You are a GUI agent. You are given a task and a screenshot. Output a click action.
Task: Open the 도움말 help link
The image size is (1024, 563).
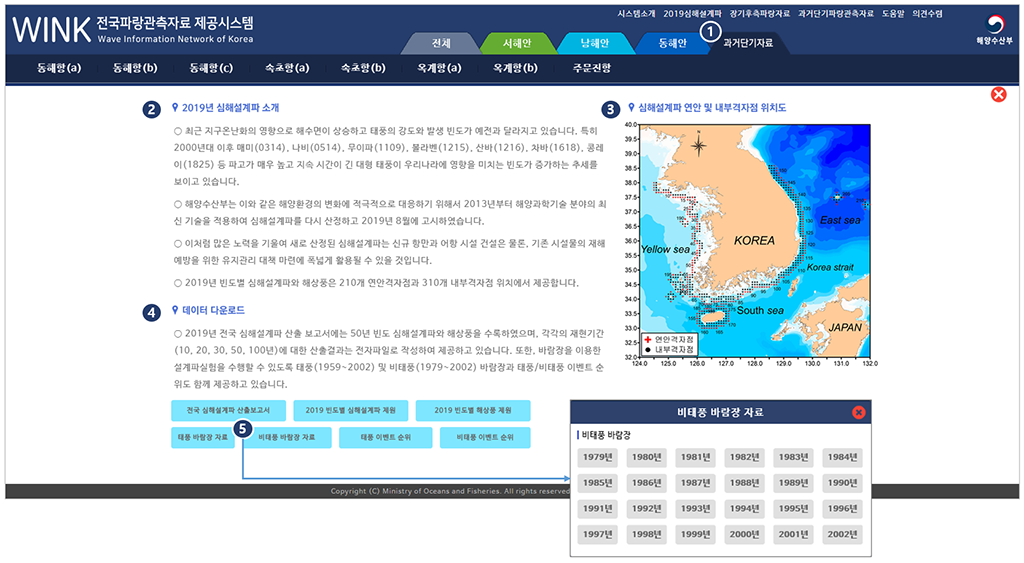coord(893,14)
